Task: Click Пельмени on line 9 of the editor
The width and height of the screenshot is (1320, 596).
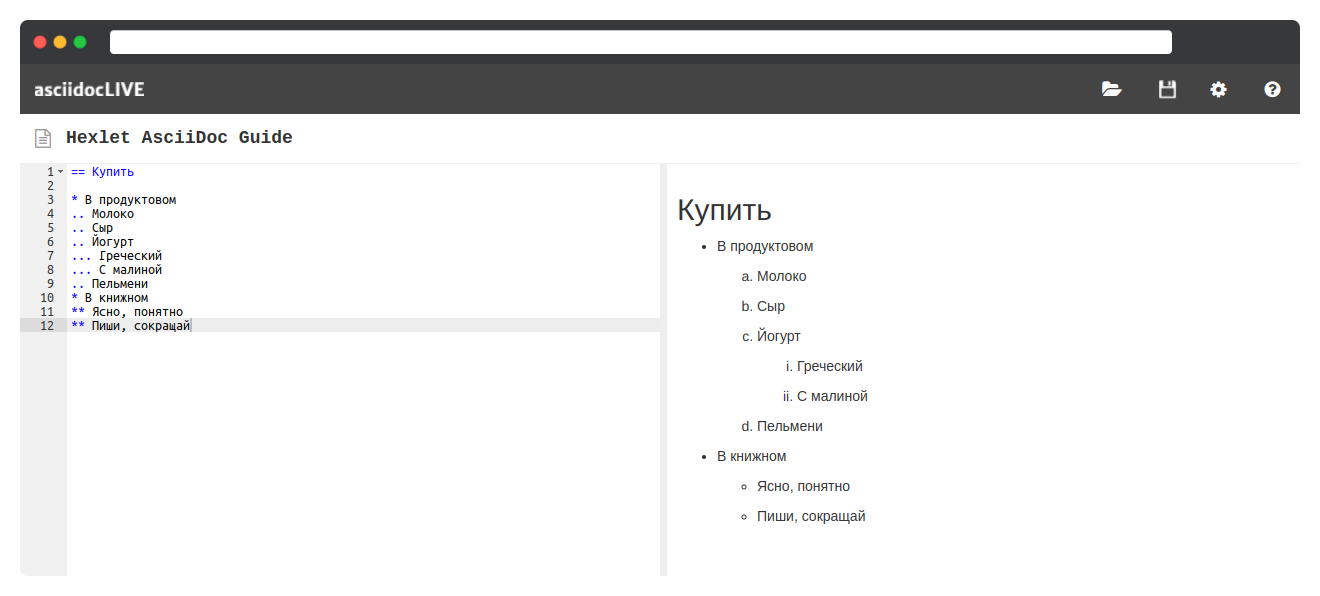Action: [x=120, y=283]
